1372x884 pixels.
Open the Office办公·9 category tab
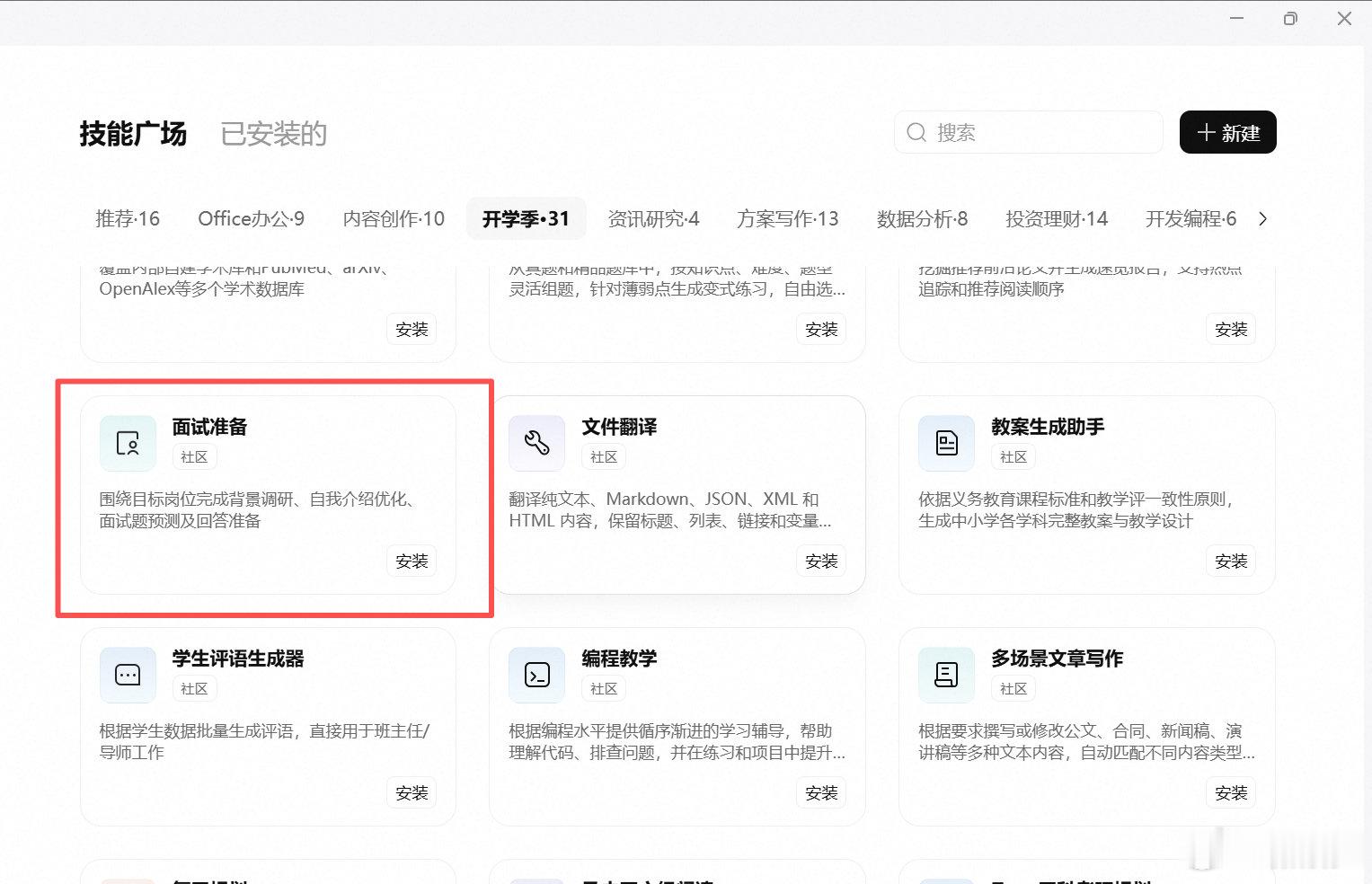pos(252,219)
